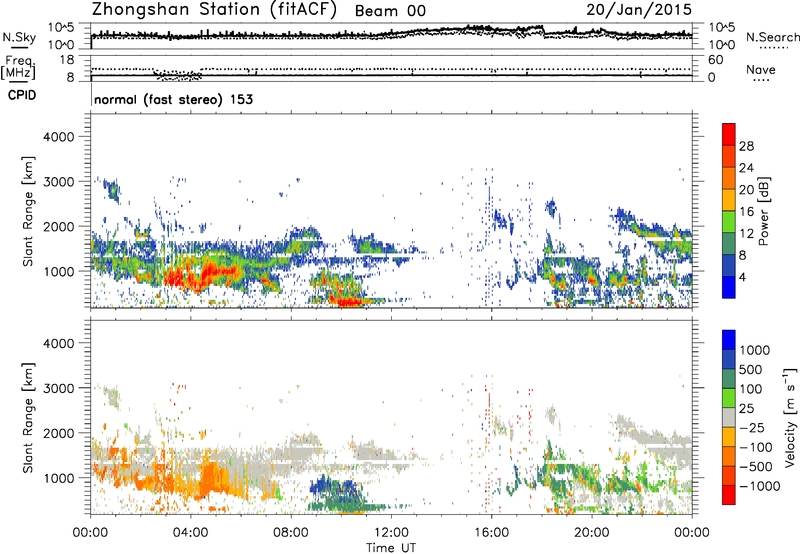Select the "-500" Velocity scale label
Screen dimensions: 800x554
coord(756,467)
